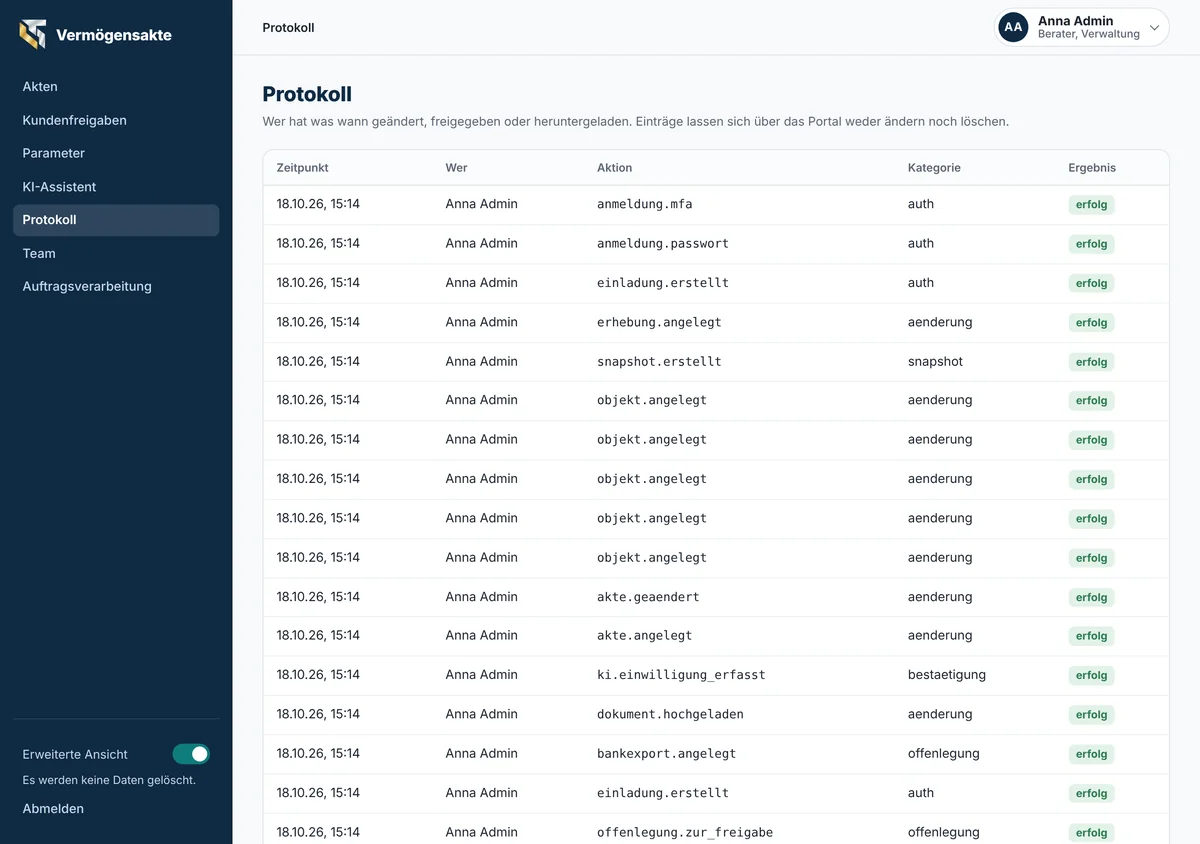Toggle the Erweiterte Ansicht switch
Image resolution: width=1200 pixels, height=844 pixels.
191,754
